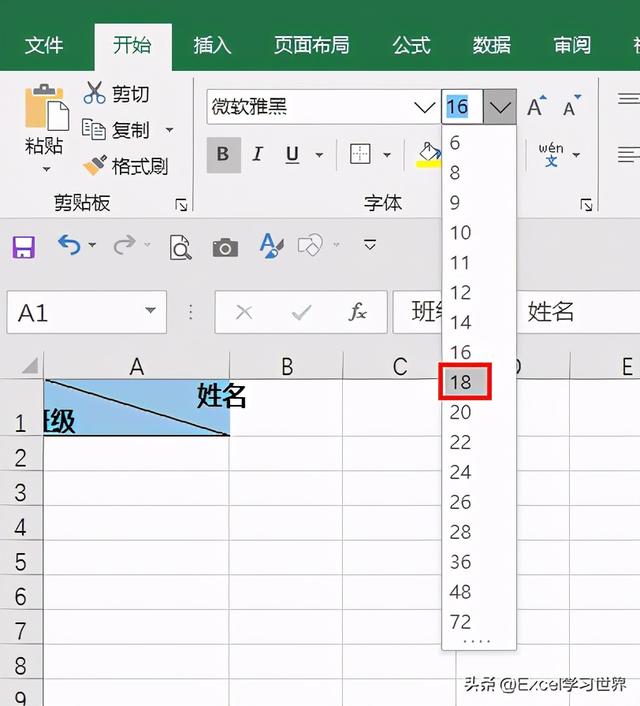Screen dimensions: 640x706
Task: Switch to the 数据 tab
Action: point(491,45)
